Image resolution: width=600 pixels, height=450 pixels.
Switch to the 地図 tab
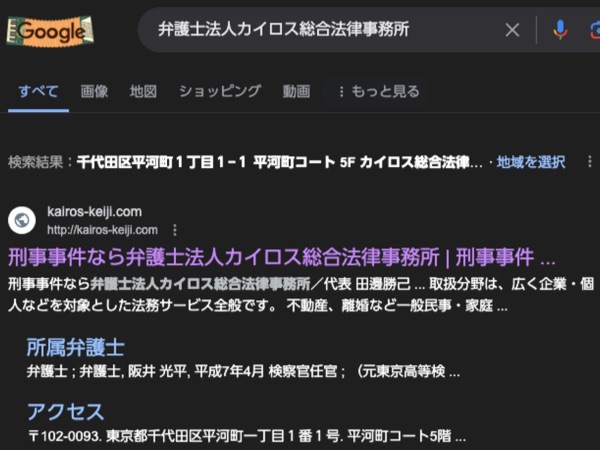click(143, 91)
